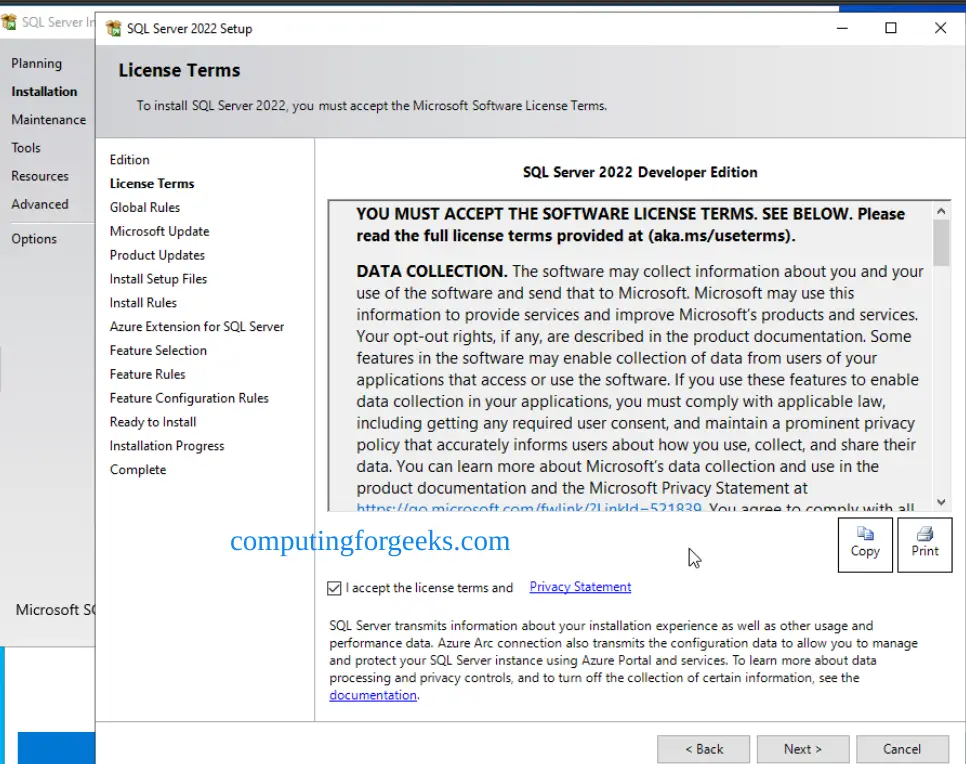This screenshot has width=966, height=764.
Task: Click the license text scrollbar thumb
Action: click(x=941, y=243)
